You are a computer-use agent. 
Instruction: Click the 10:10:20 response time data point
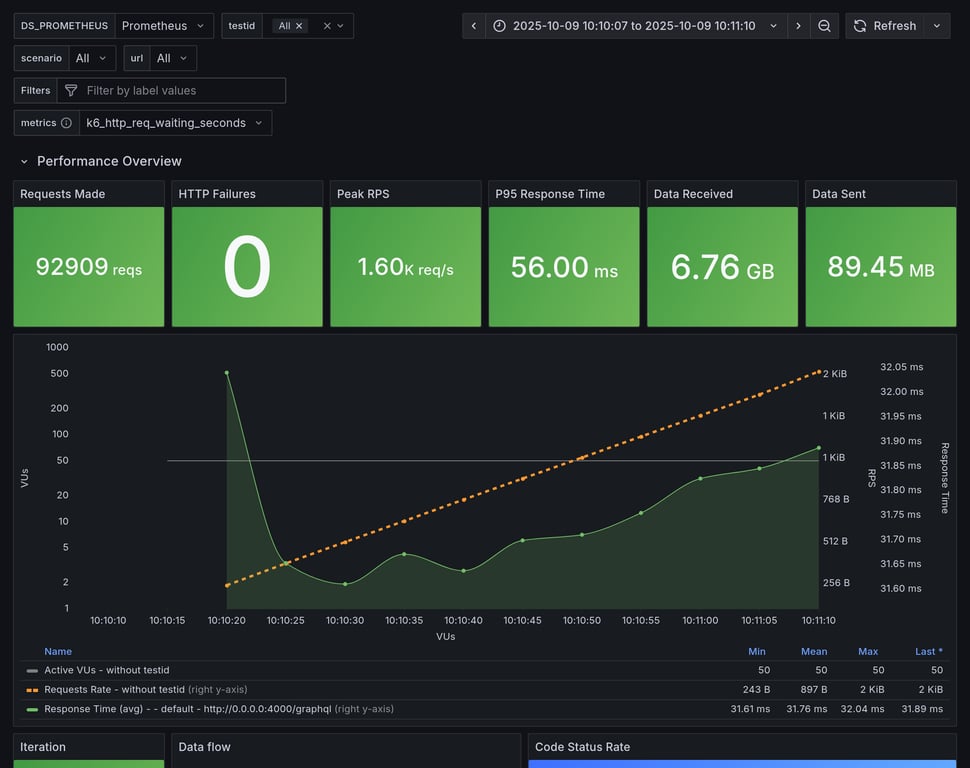(x=226, y=373)
